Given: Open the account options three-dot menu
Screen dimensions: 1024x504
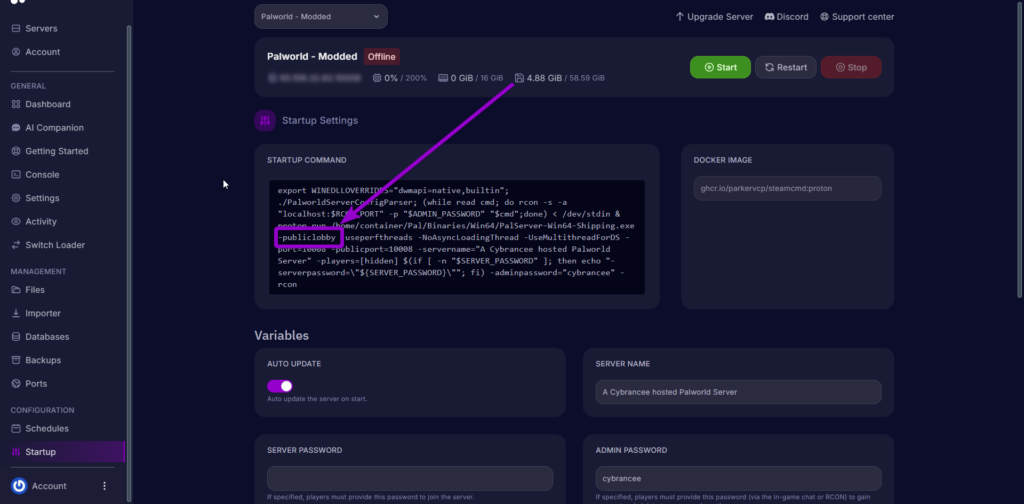Looking at the screenshot, I should [x=104, y=486].
